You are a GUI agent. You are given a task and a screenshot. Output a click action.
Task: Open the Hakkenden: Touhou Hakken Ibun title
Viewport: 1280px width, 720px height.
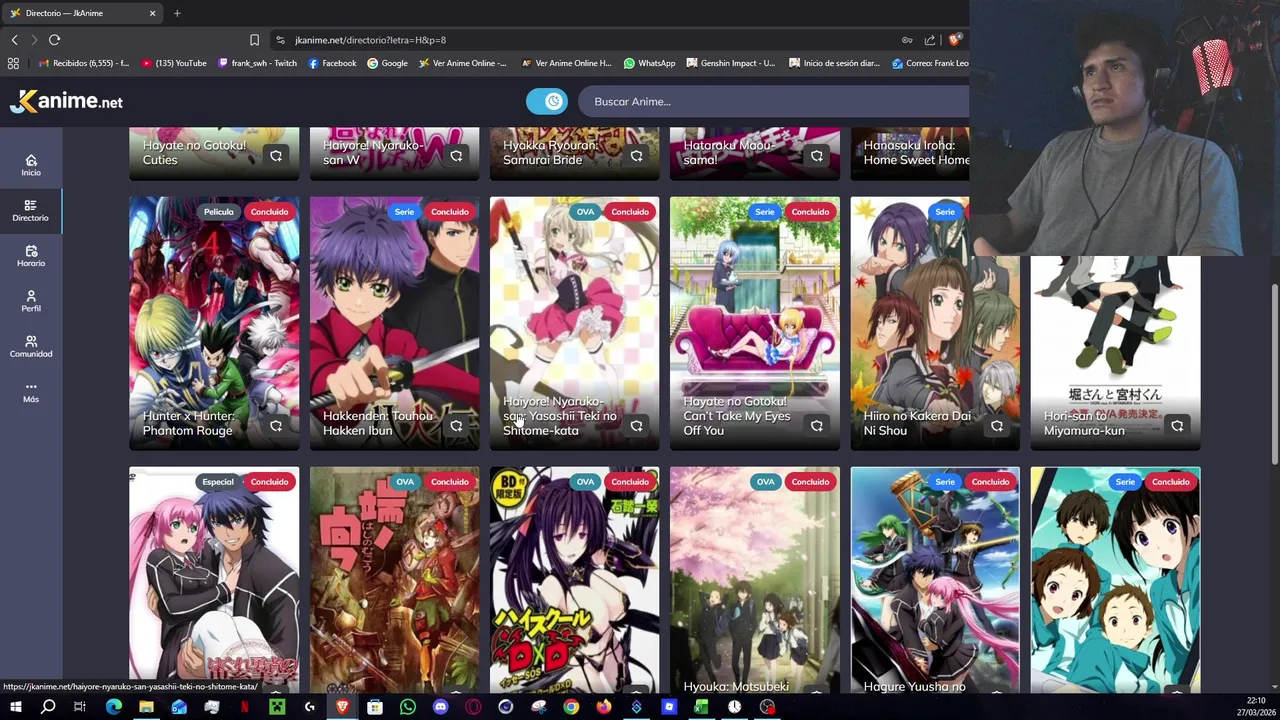tap(378, 423)
